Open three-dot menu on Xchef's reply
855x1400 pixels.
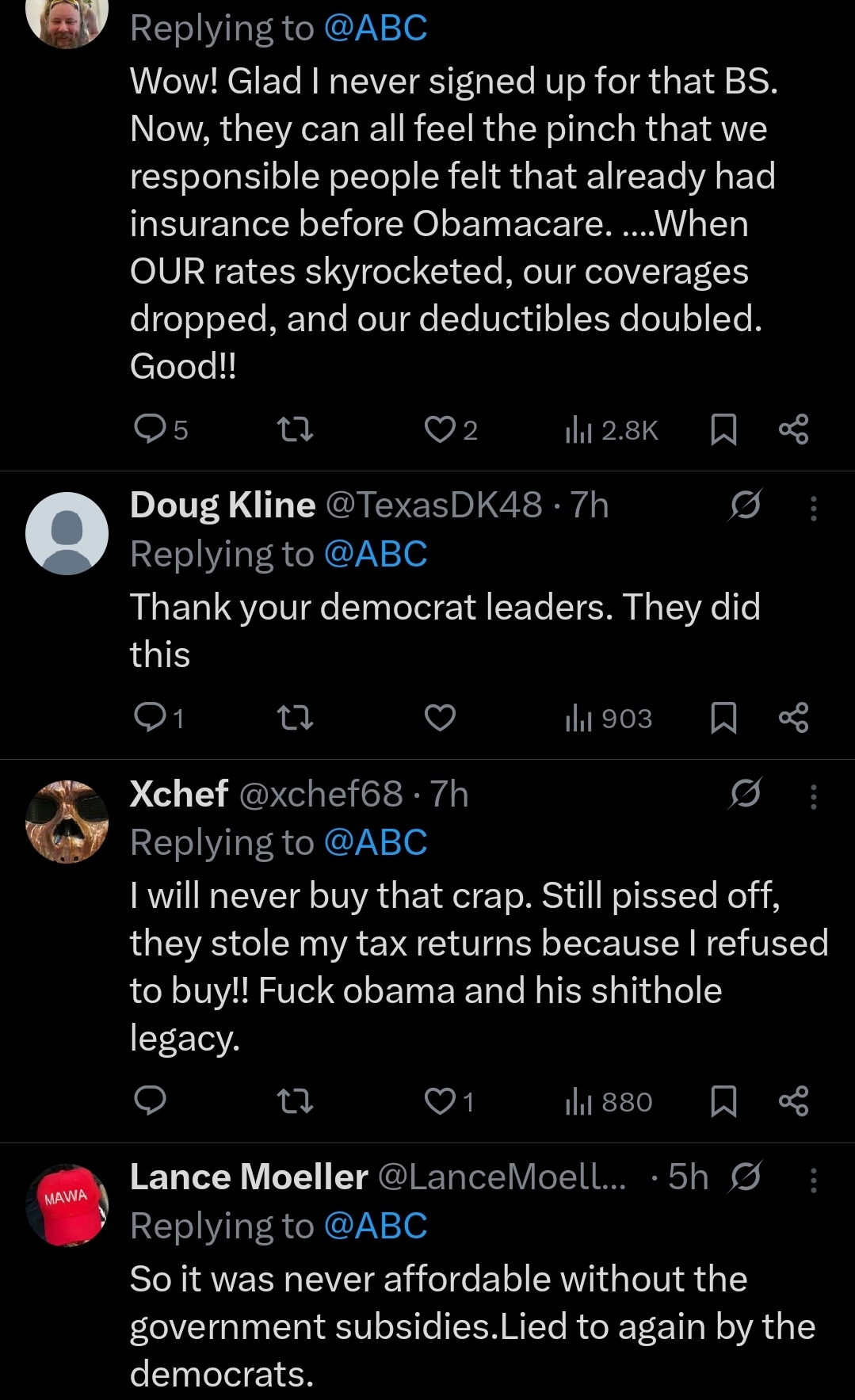813,795
